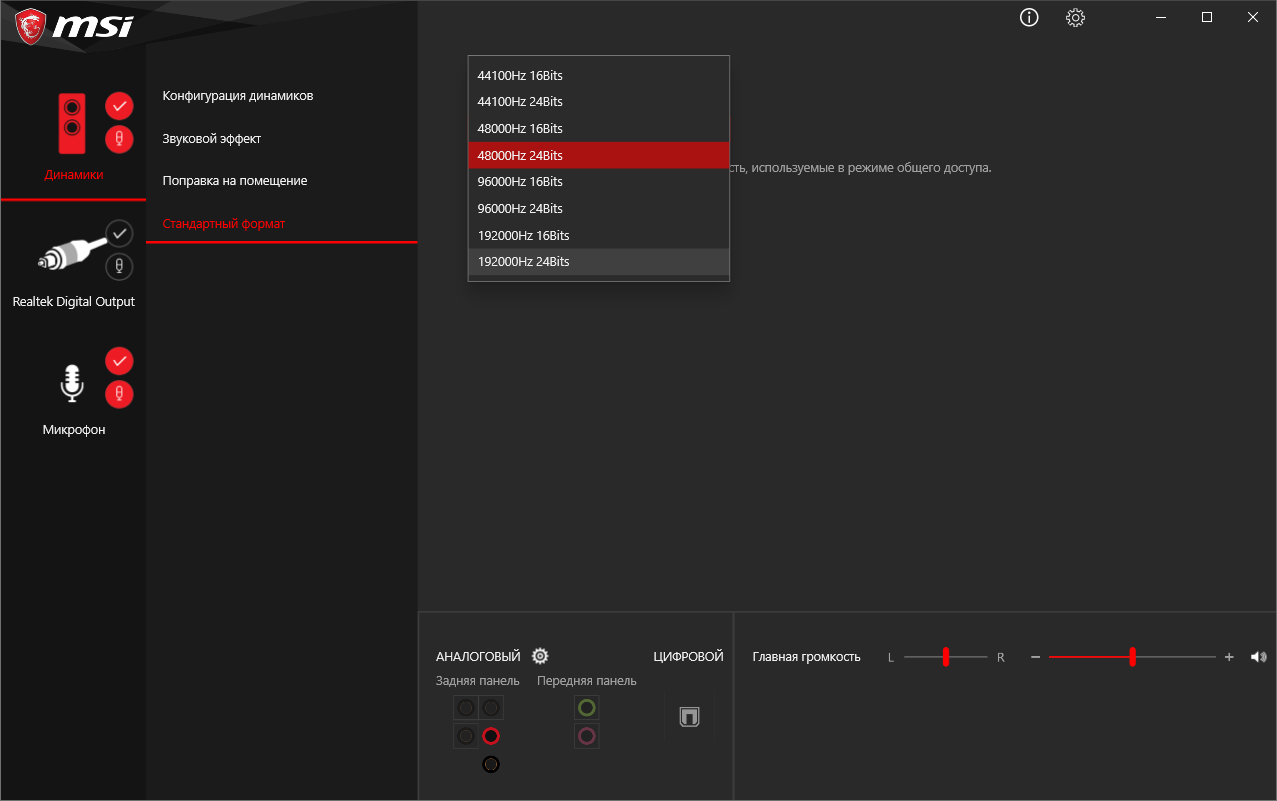Toggle default communication device for Микрофон
This screenshot has width=1277, height=801.
pos(119,393)
